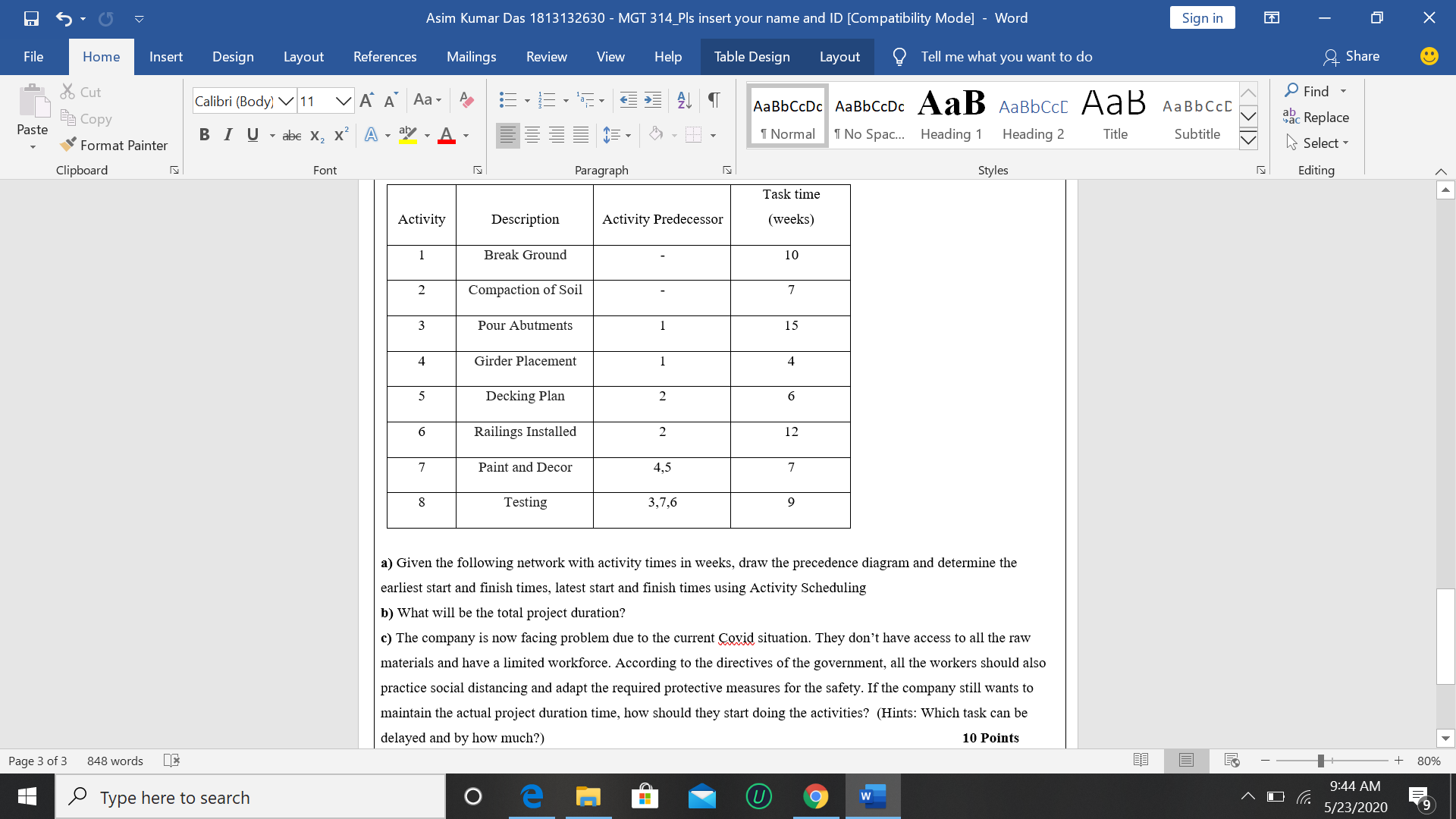This screenshot has height=819, width=1456.
Task: Select the Format Painter tool
Action: 115,145
